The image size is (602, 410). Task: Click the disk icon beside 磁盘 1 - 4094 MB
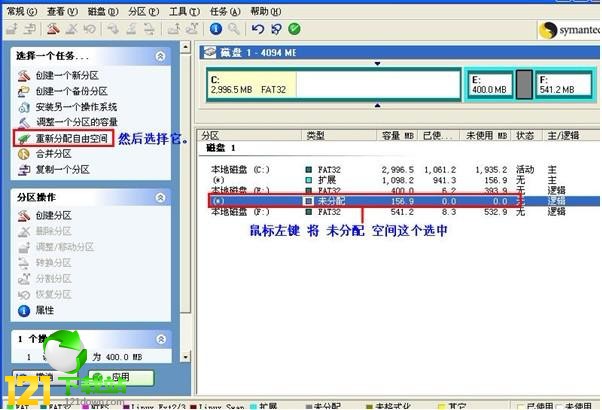(x=210, y=52)
